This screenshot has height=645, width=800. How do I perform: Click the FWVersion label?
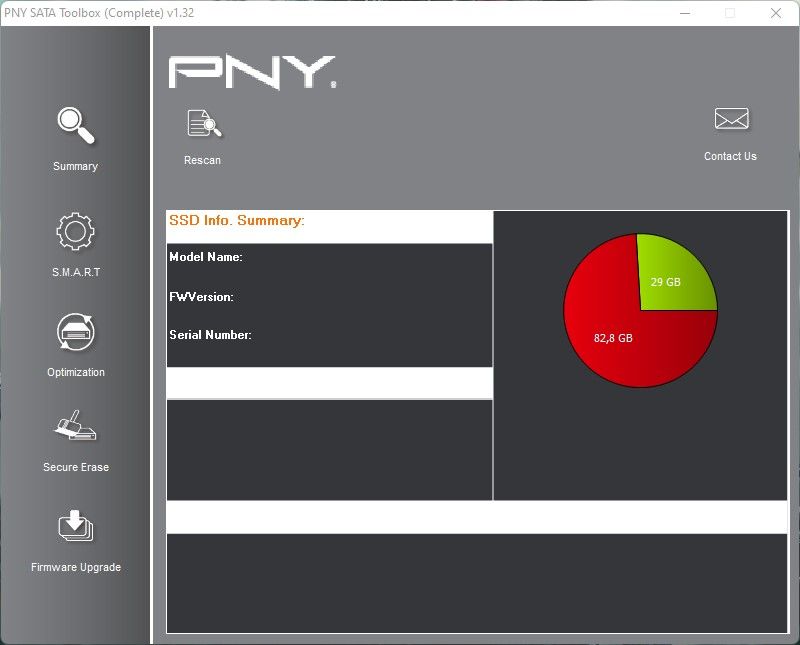(x=202, y=296)
